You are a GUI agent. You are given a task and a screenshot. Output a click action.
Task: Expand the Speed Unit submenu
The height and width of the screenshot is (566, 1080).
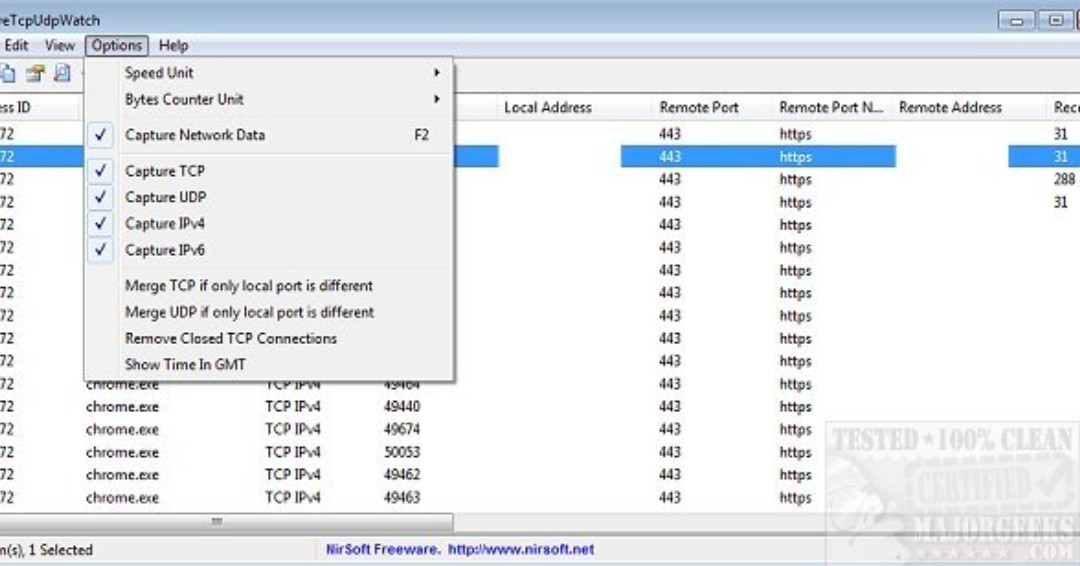(269, 72)
